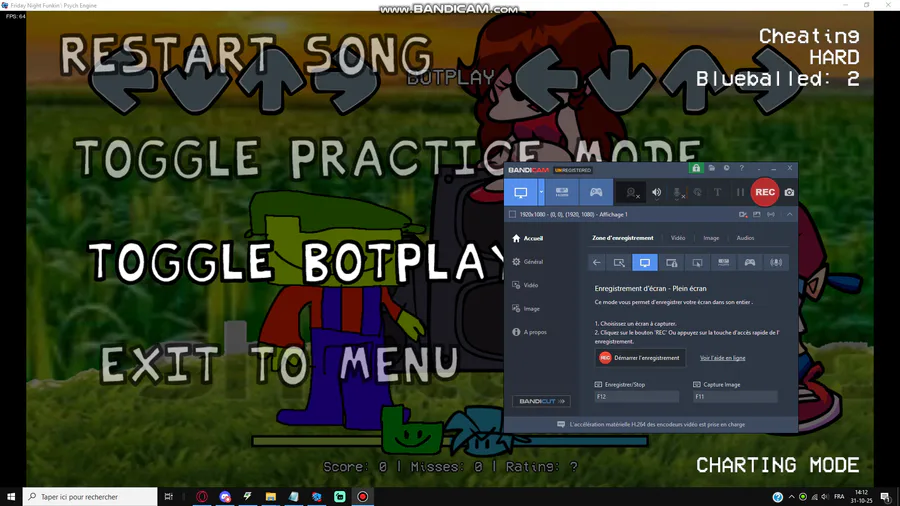
Task: Open the taskbar clock showing 14:12
Action: click(x=862, y=496)
